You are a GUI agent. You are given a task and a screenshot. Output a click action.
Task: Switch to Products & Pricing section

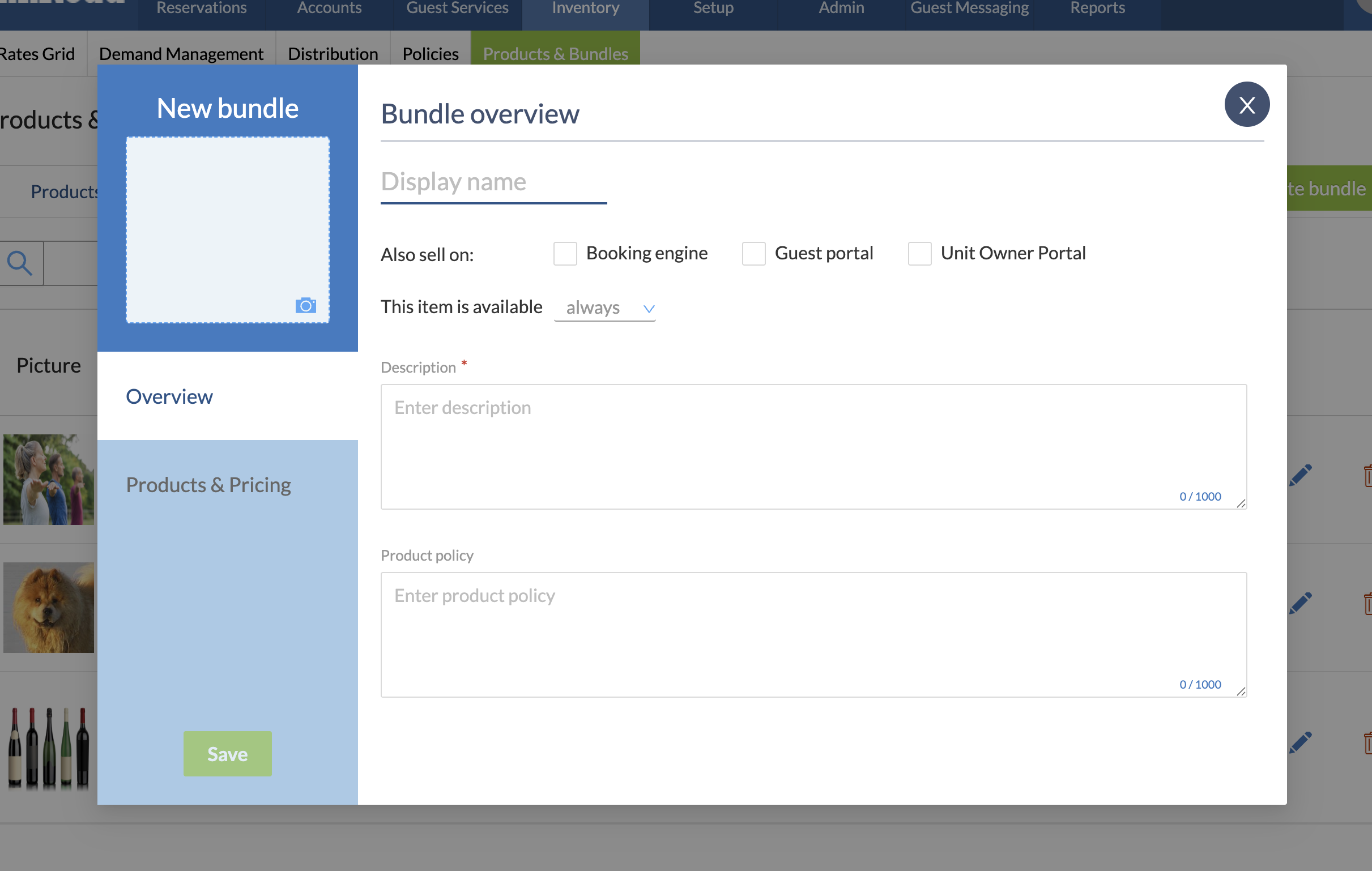208,485
